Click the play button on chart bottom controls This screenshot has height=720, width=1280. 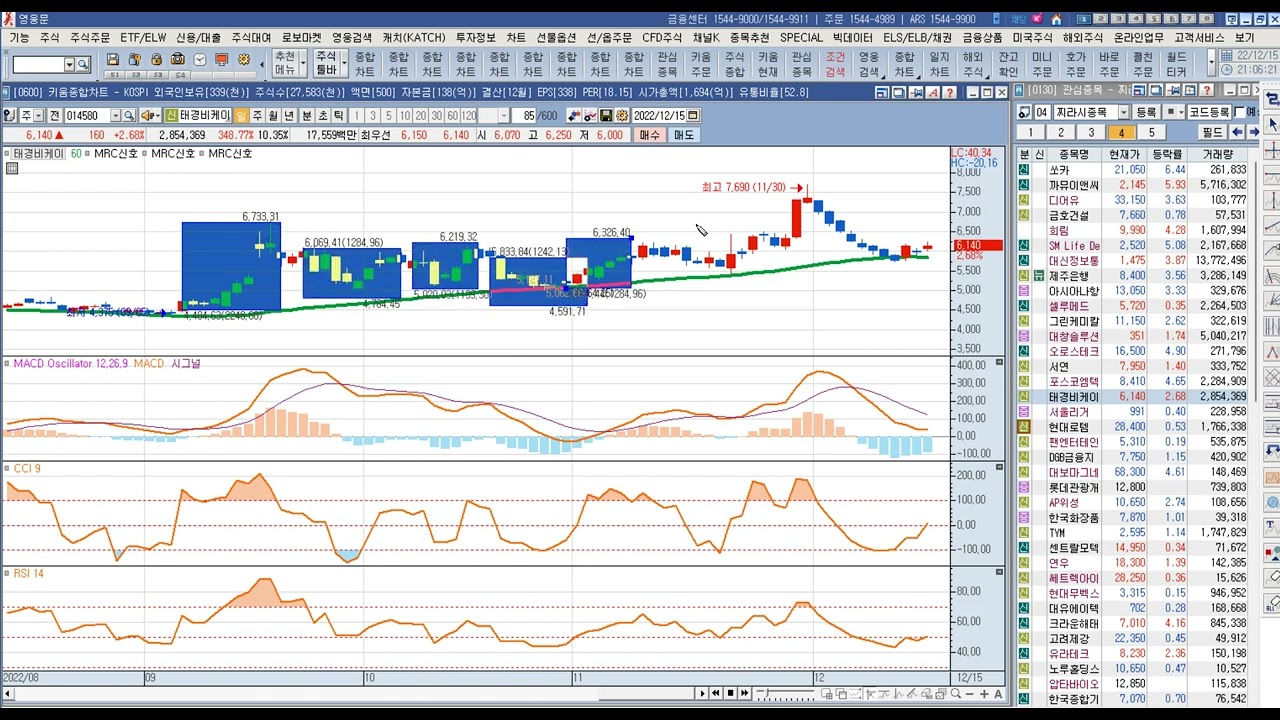point(703,693)
